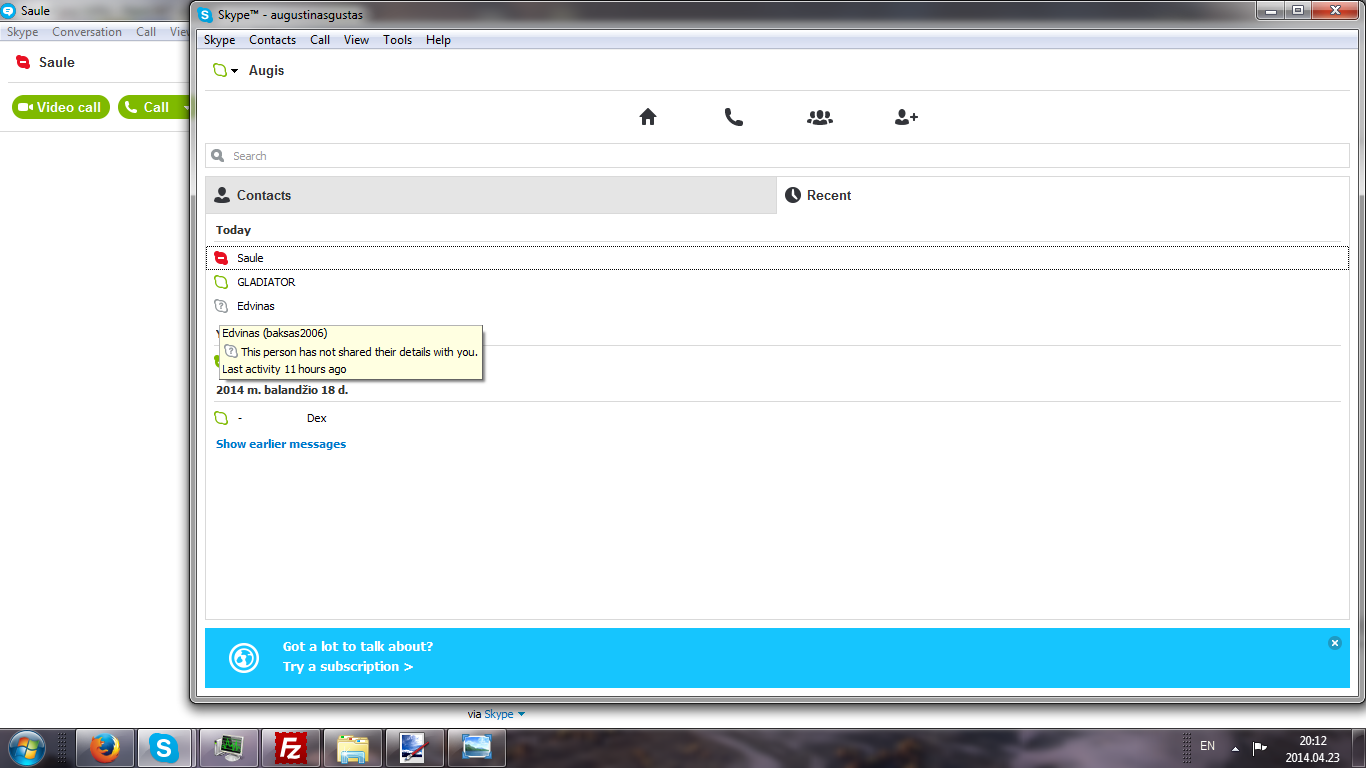Click the Add a contact icon
This screenshot has width=1366, height=768.
point(906,117)
